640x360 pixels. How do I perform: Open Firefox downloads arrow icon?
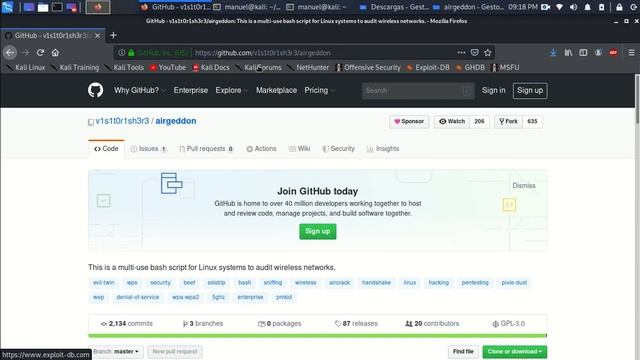click(x=553, y=53)
